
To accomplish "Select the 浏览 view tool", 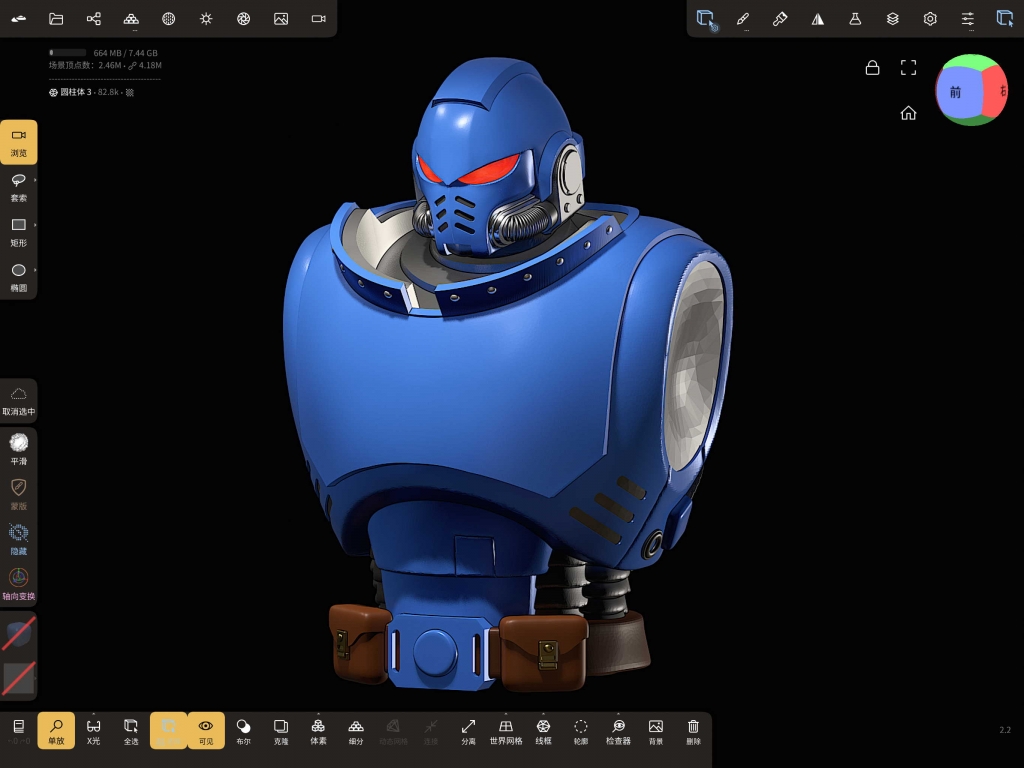I will tap(19, 142).
